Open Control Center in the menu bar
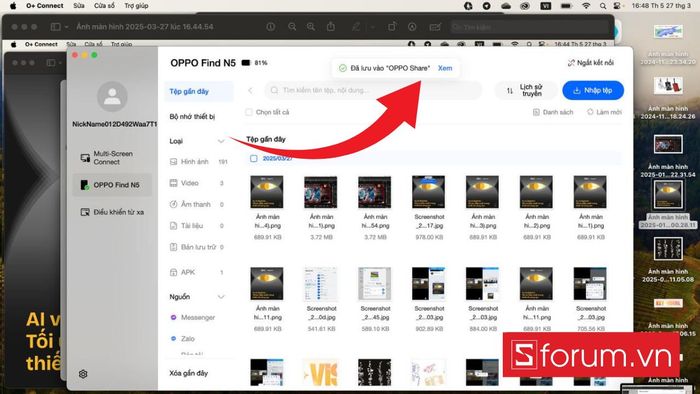The height and width of the screenshot is (394, 700). (617, 6)
